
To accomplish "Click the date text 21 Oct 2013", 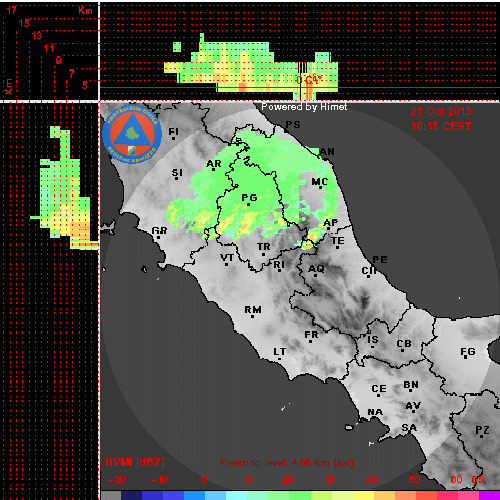I will coord(441,111).
